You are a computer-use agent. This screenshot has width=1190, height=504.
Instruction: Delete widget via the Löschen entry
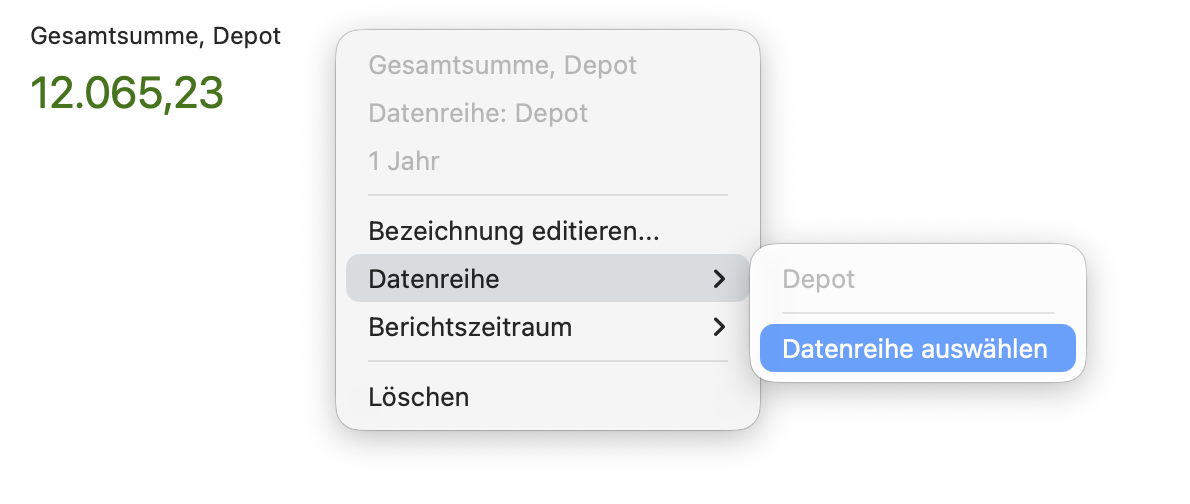point(419,397)
